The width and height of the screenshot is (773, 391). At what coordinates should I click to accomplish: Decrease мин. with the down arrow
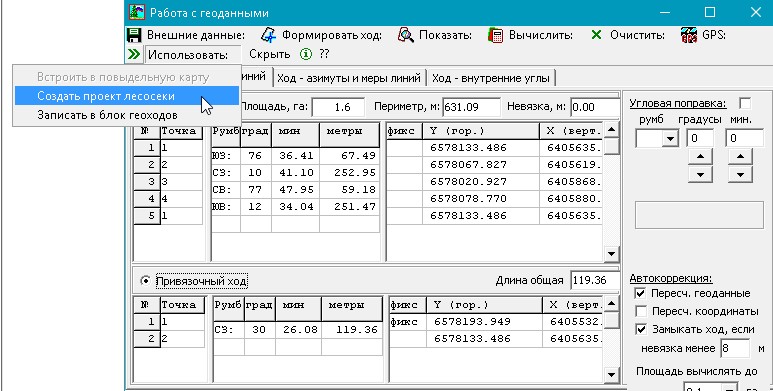[x=740, y=174]
